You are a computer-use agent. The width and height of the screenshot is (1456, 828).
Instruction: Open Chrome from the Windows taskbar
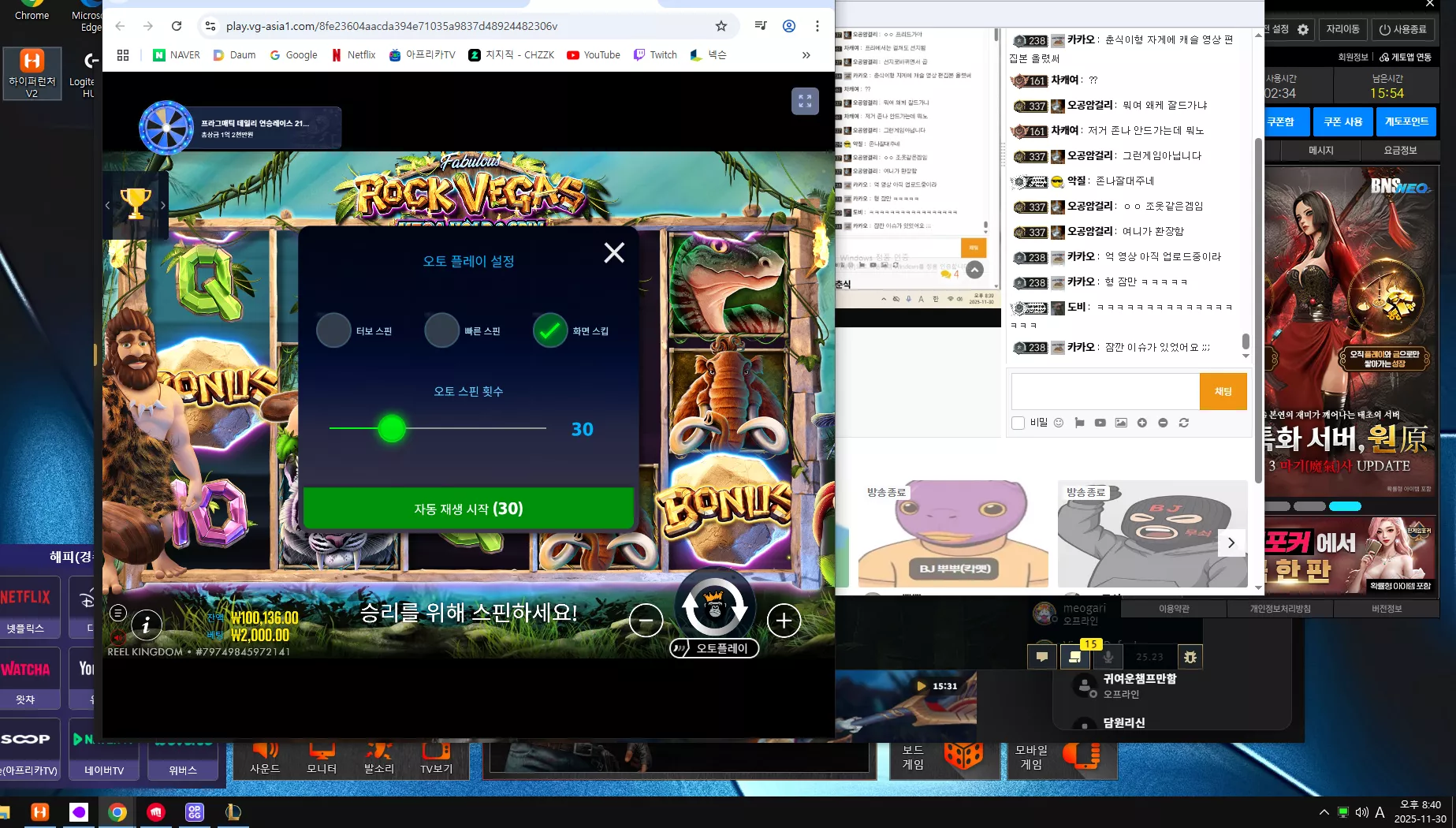click(x=117, y=812)
